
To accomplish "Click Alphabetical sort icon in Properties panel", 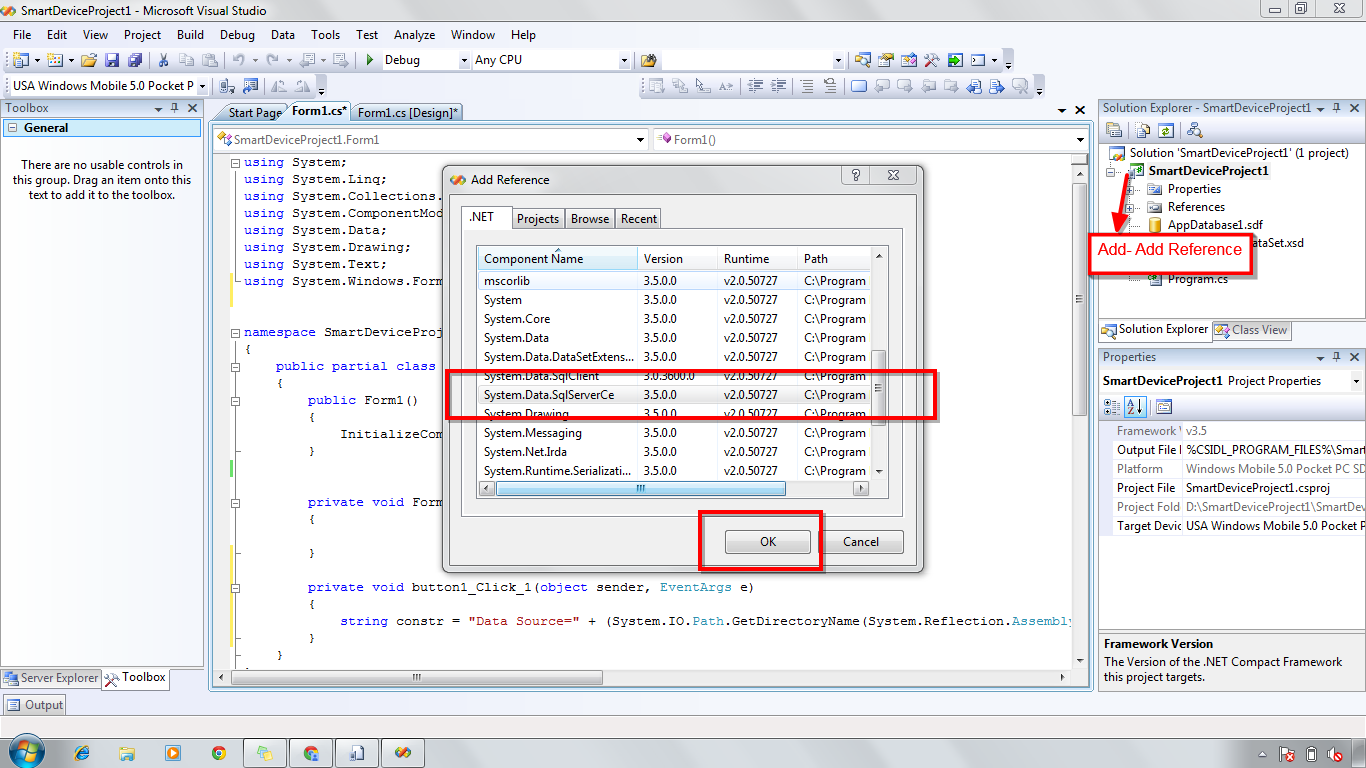I will tap(1134, 407).
